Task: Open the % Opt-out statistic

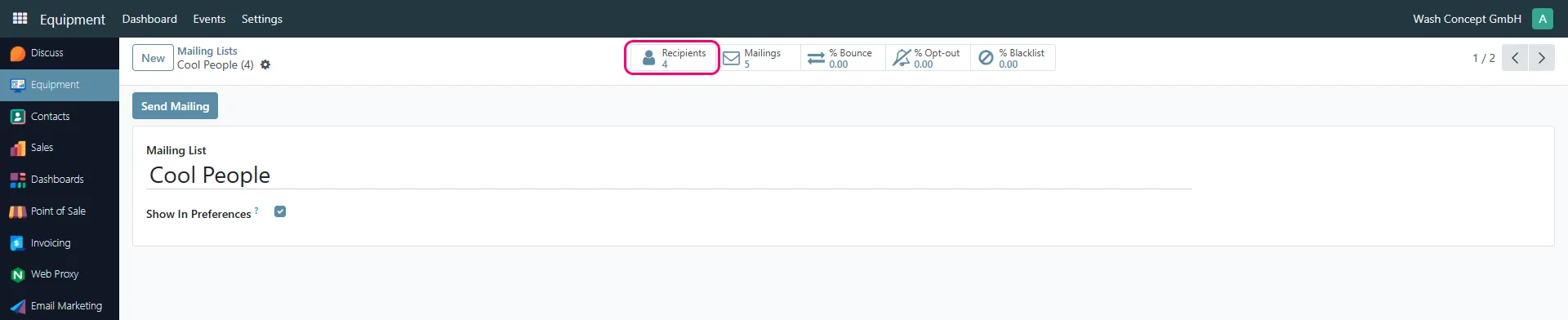Action: (x=928, y=58)
